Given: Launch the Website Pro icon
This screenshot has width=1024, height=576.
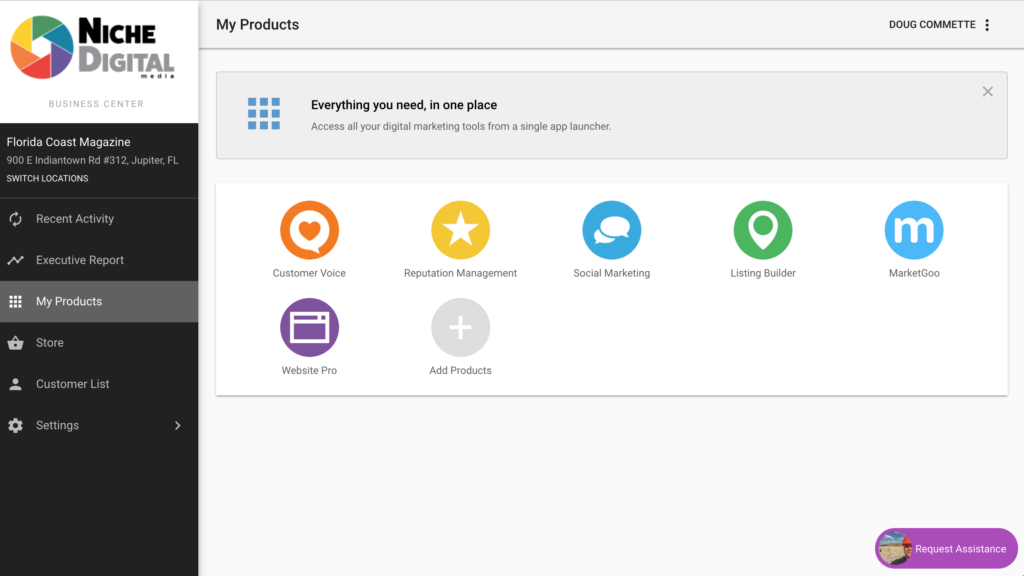Looking at the screenshot, I should click(310, 327).
